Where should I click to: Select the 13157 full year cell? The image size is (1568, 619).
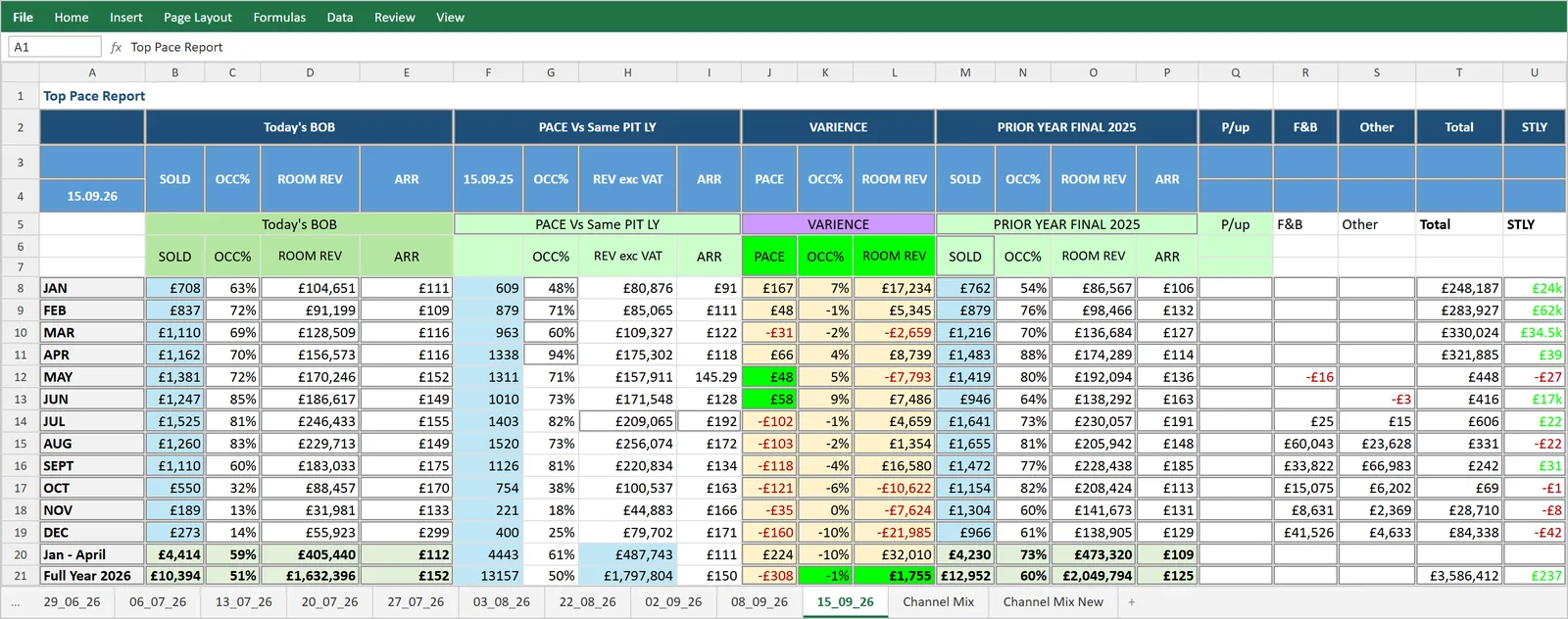[488, 576]
